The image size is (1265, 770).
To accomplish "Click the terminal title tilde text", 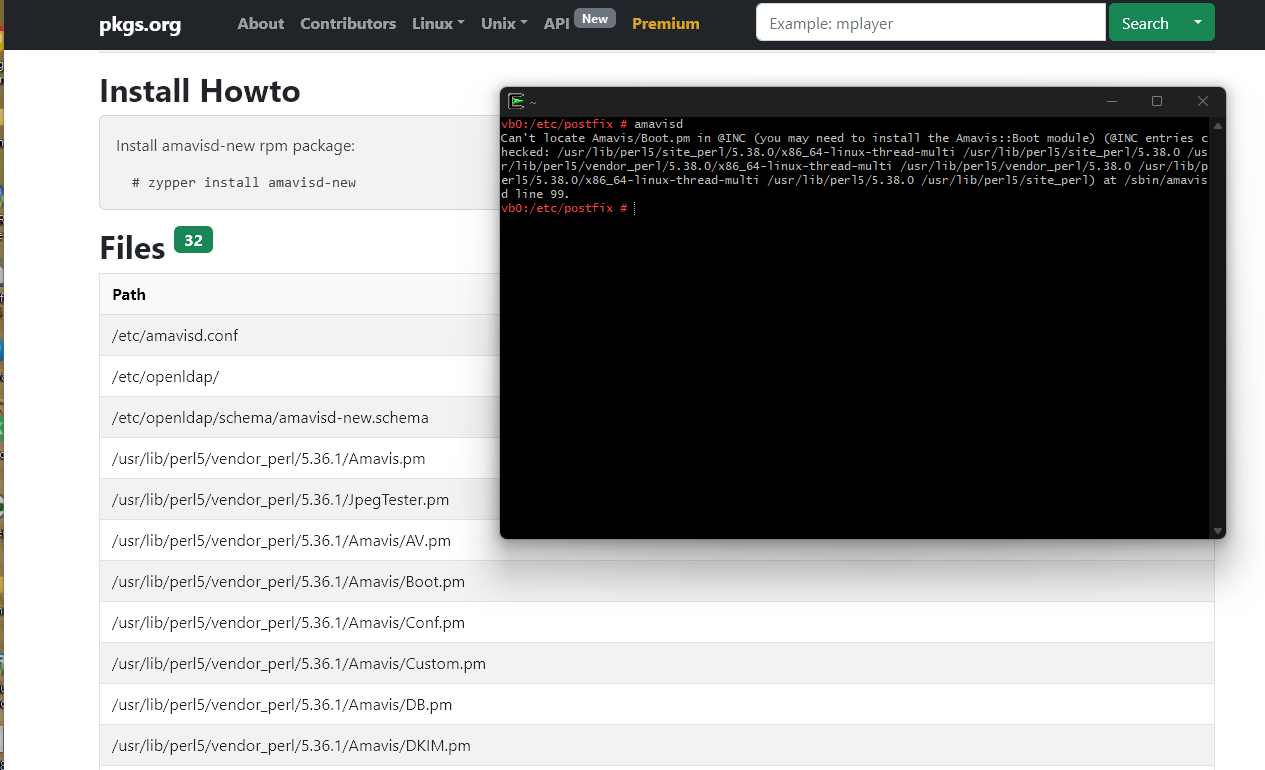I will tap(533, 102).
